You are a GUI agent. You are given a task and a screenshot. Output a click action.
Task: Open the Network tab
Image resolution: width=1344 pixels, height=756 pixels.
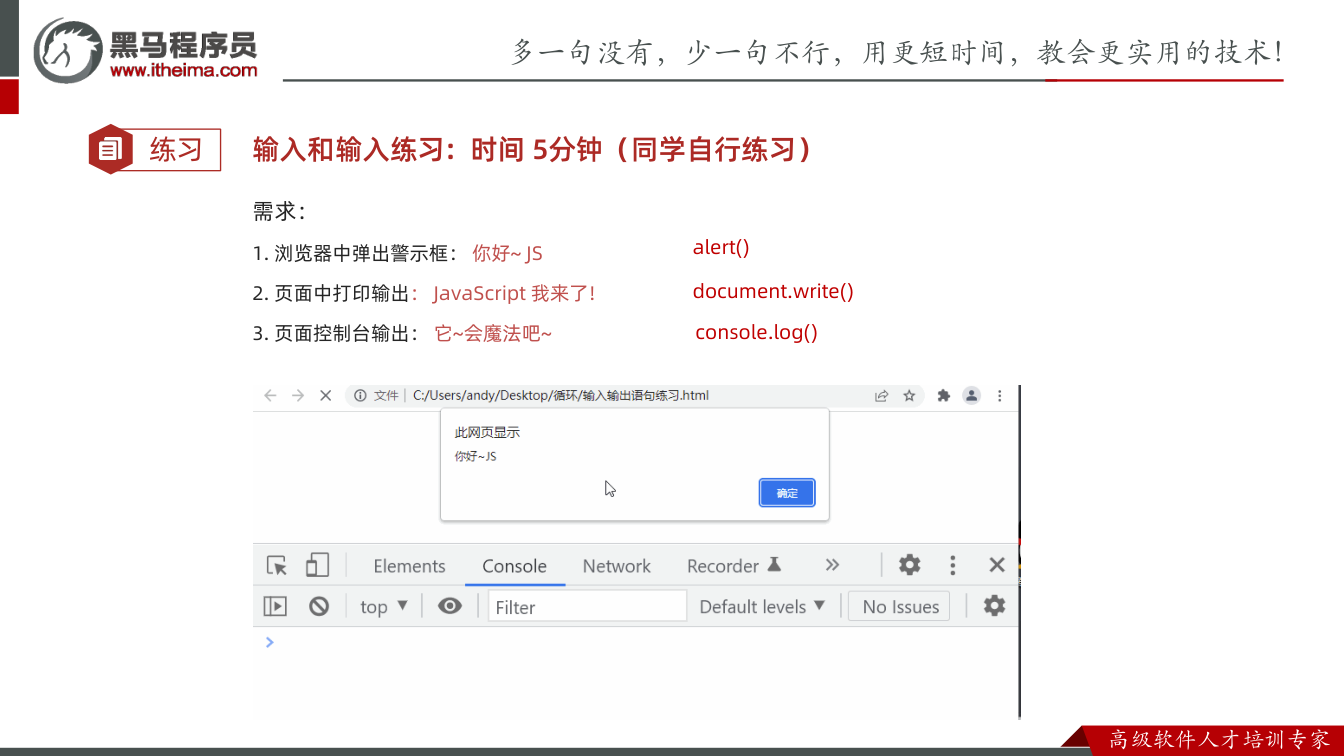(617, 566)
